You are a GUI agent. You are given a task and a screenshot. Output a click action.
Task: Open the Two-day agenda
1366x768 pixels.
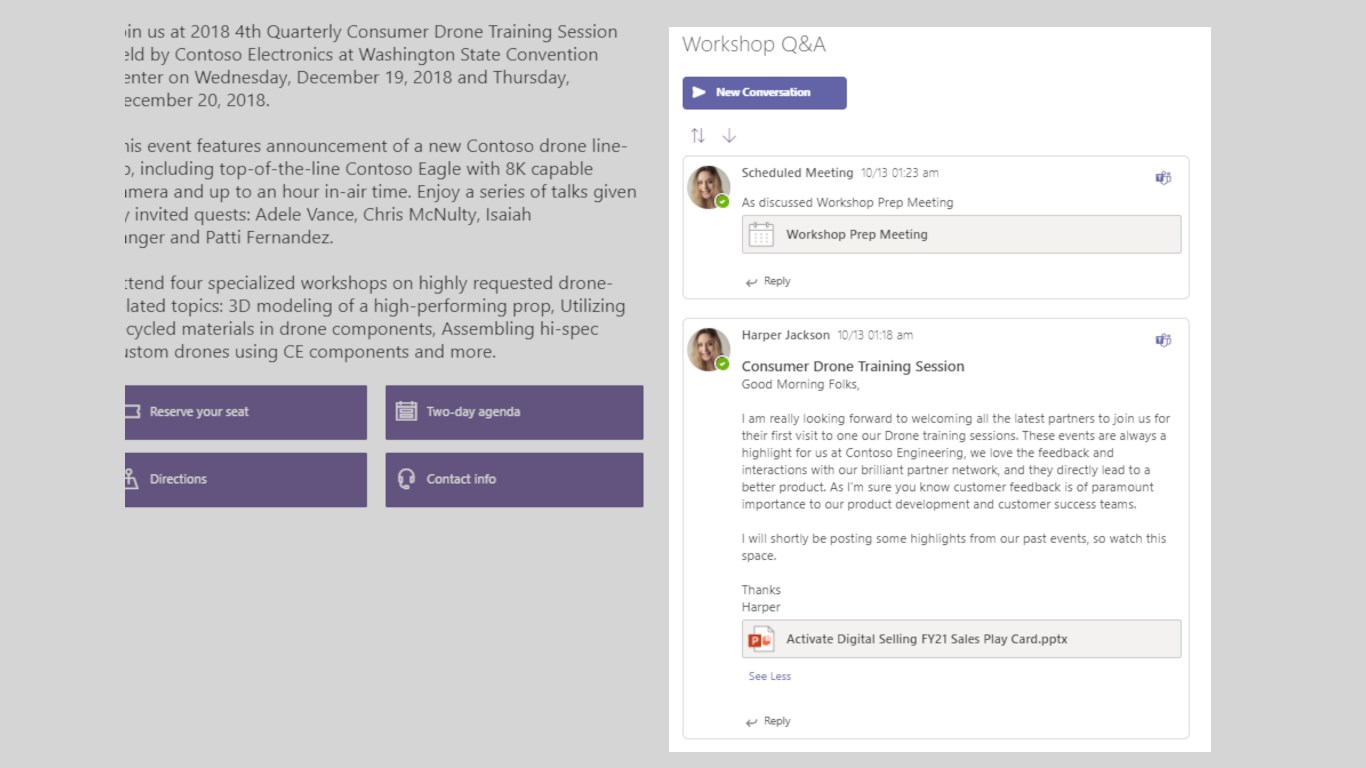point(514,412)
